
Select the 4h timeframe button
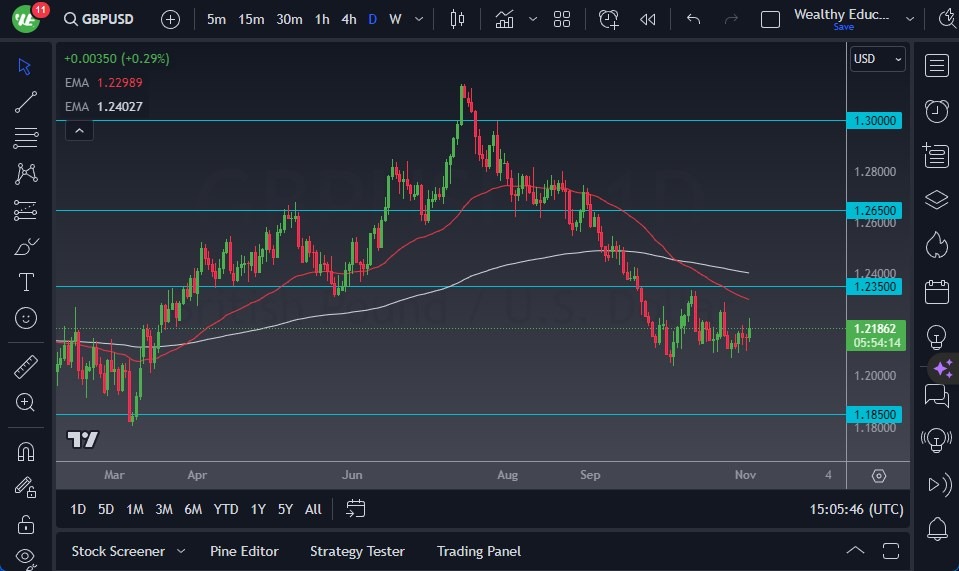point(348,19)
